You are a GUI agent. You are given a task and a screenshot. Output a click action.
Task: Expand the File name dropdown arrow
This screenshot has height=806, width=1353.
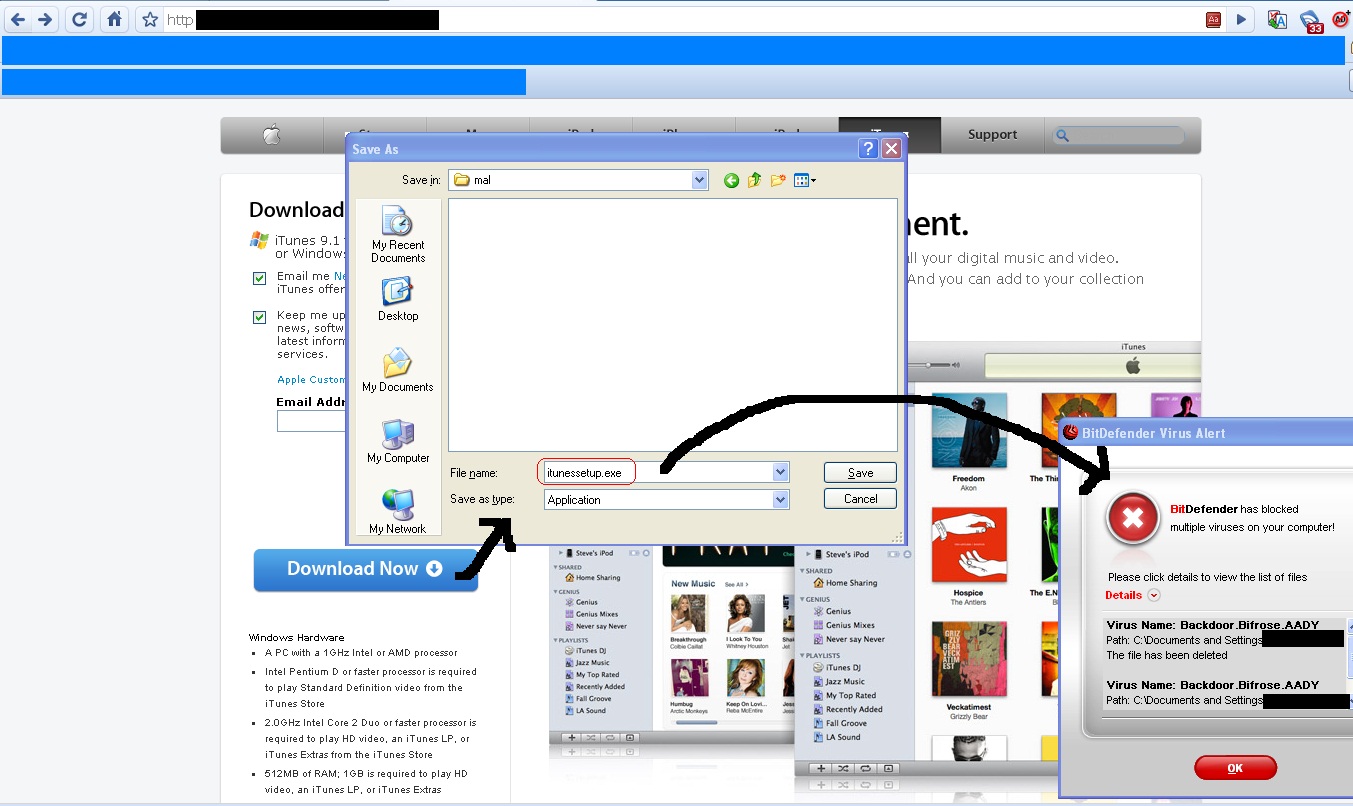point(780,473)
